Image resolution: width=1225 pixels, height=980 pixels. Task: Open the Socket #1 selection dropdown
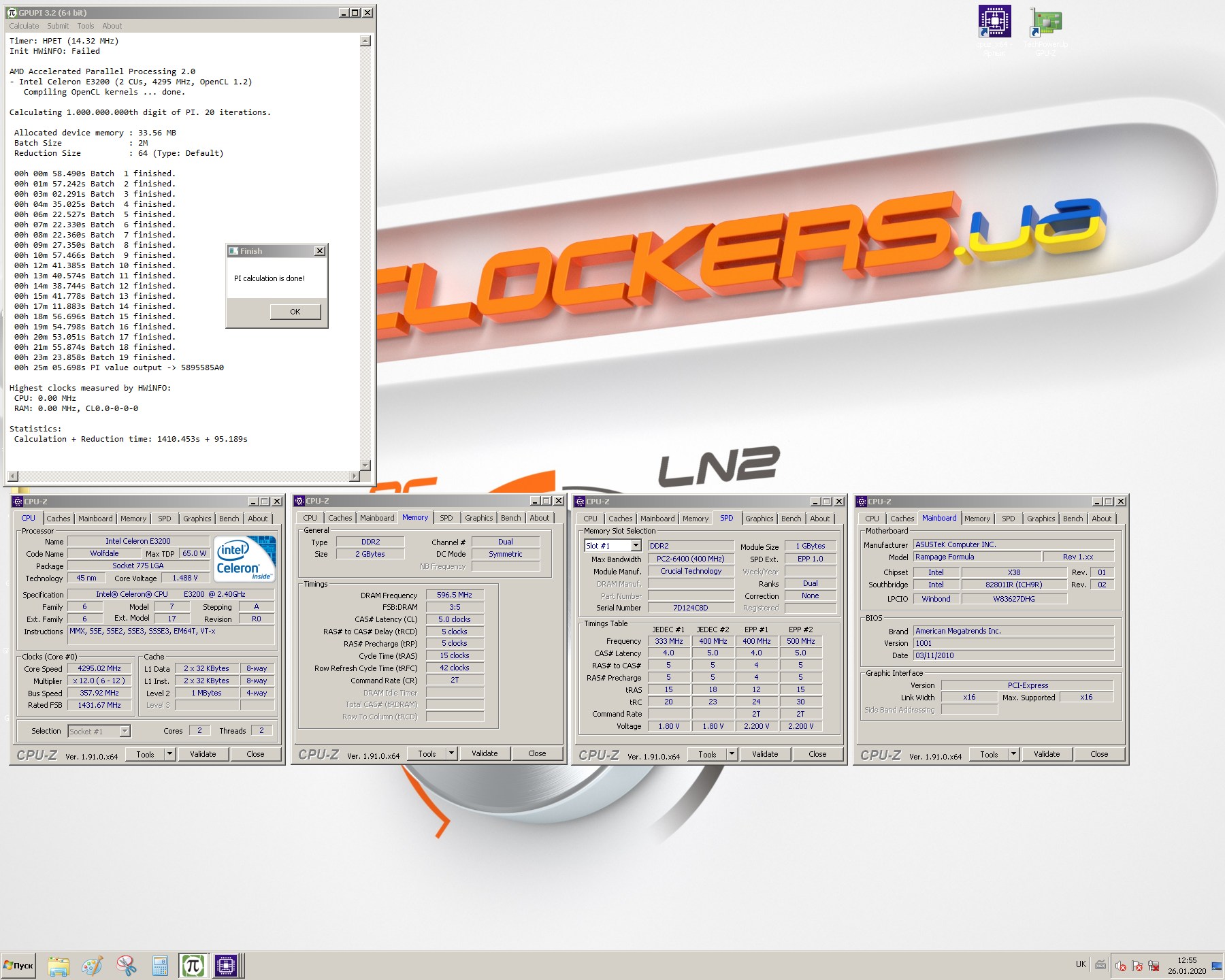coord(125,731)
